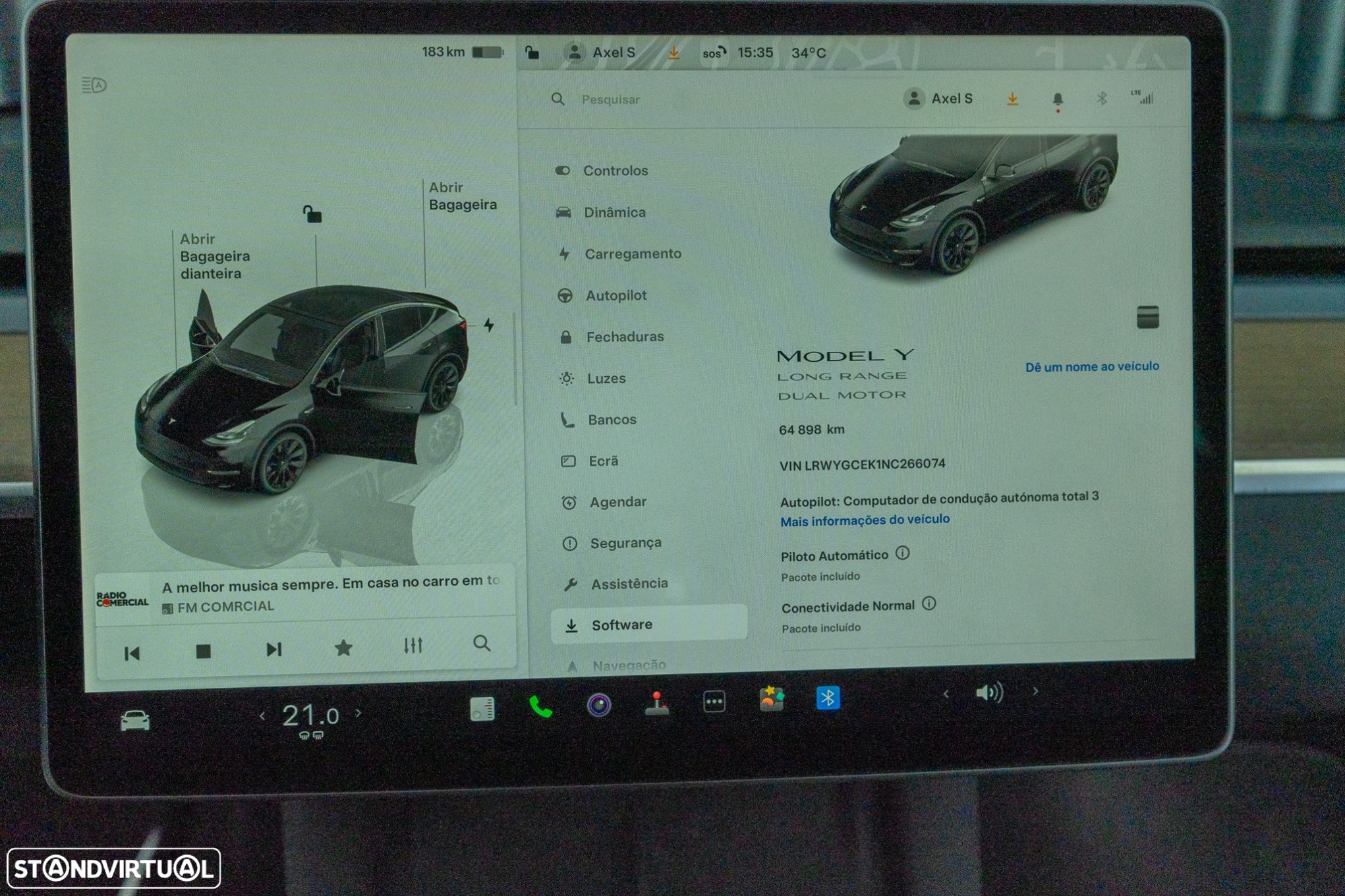Click the lock icon in top status bar
The width and height of the screenshot is (1345, 896).
point(532,53)
